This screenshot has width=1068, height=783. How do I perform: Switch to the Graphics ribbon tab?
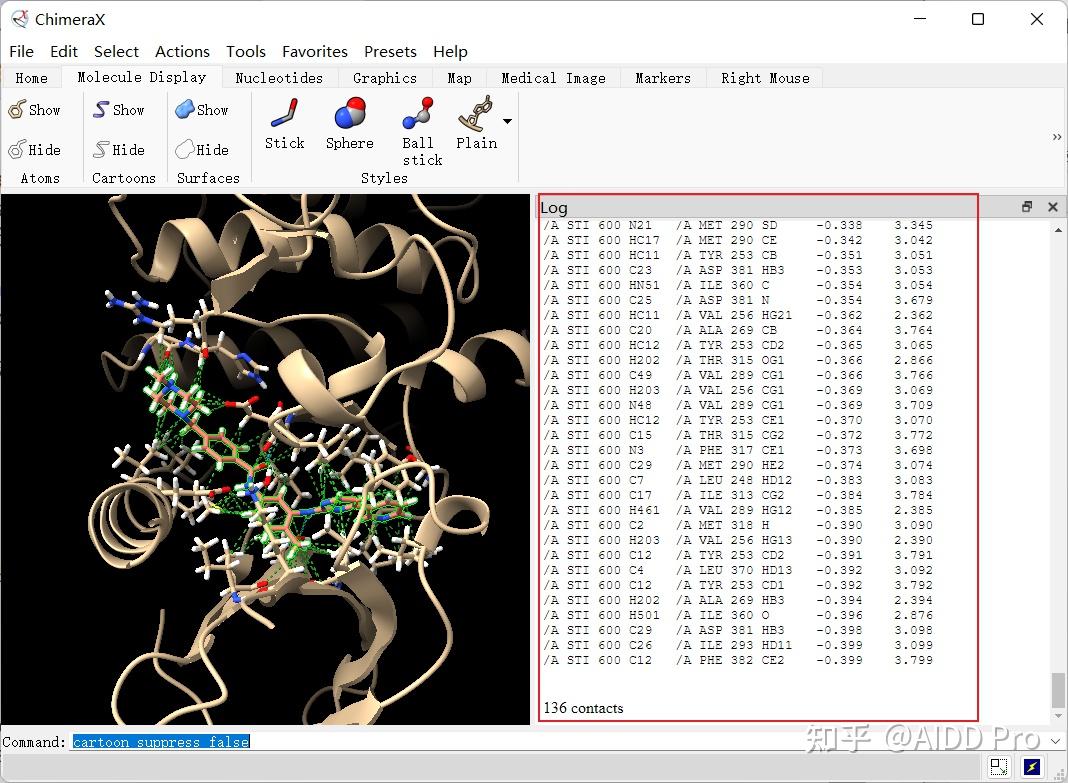[385, 77]
